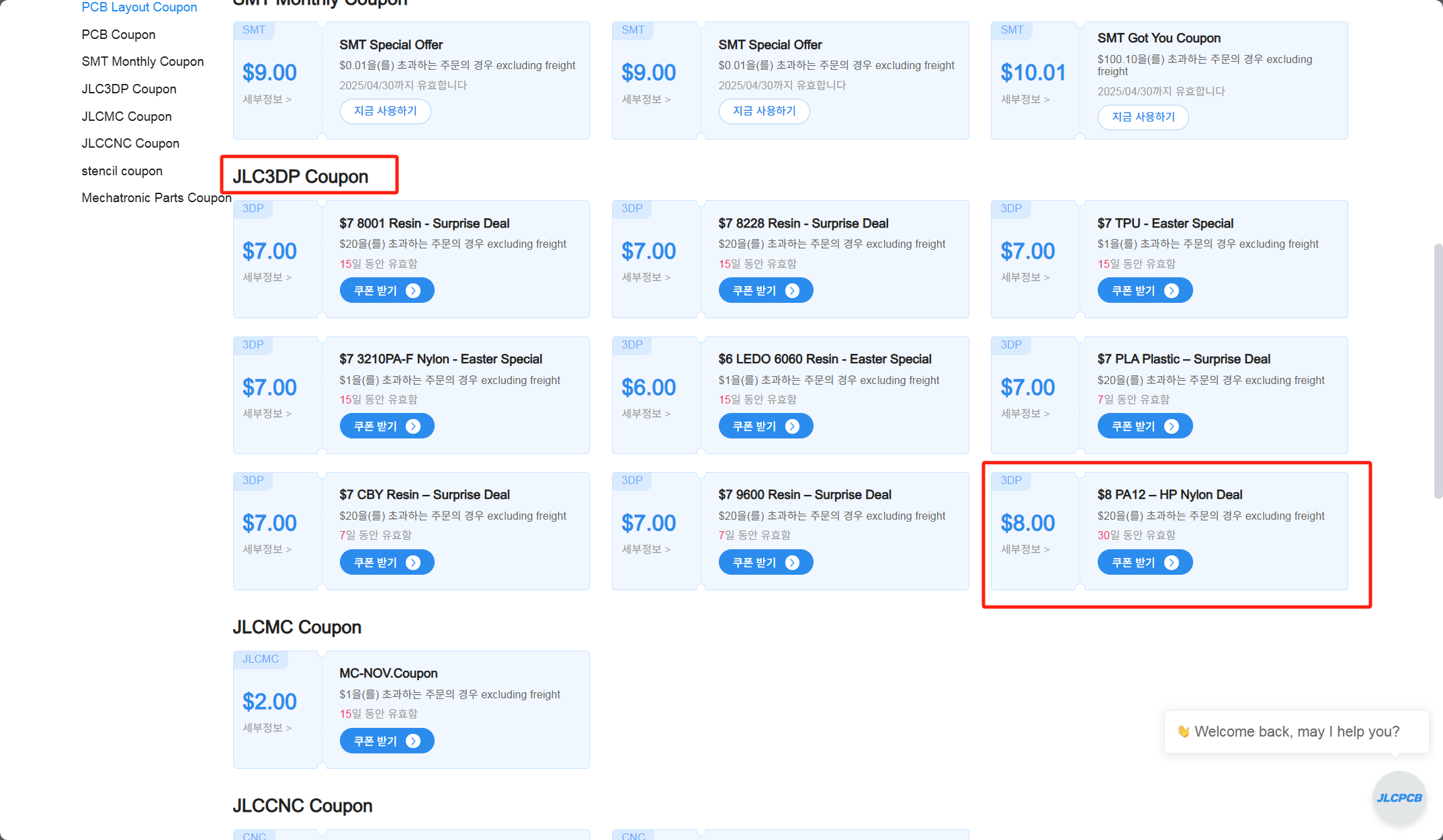
Task: Click the '$7 CBY Resin – Surprise Deal' title
Action: 425,495
